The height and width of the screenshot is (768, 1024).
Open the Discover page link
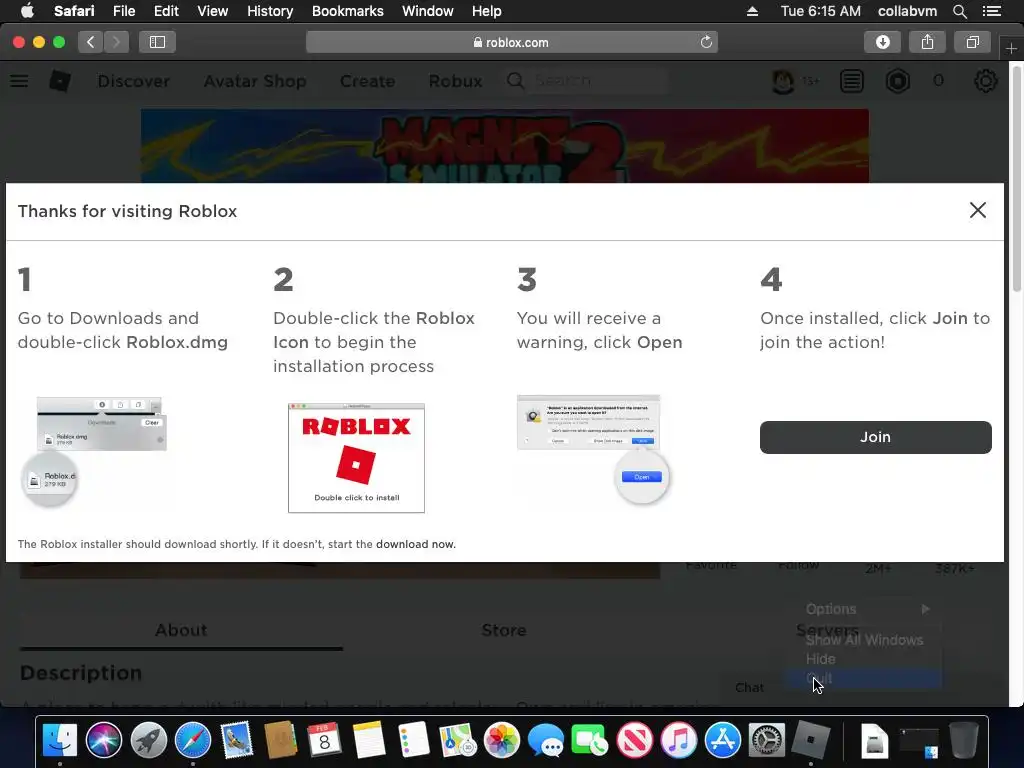pos(134,81)
